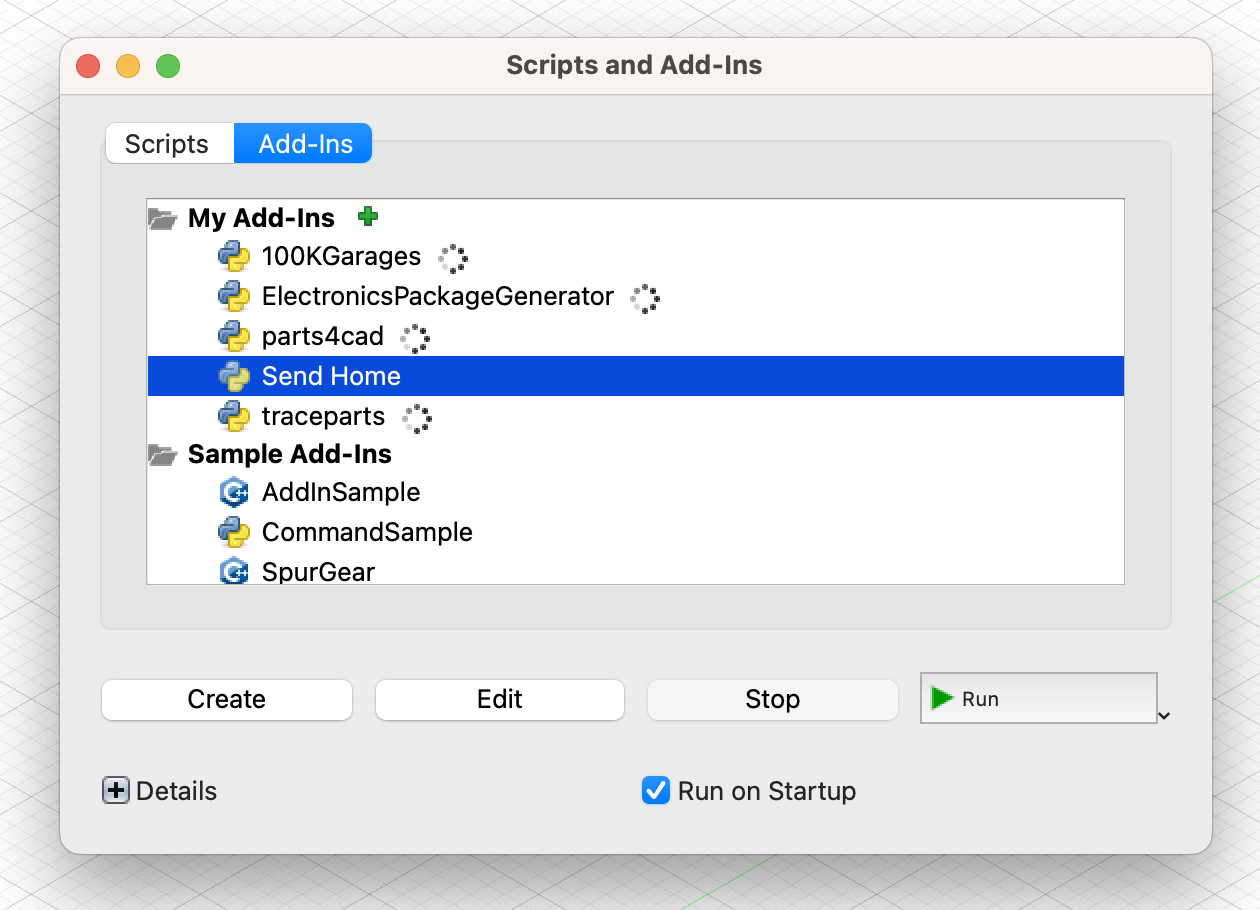
Task: Click the green plus icon beside My Add-Ins
Action: pos(368,216)
